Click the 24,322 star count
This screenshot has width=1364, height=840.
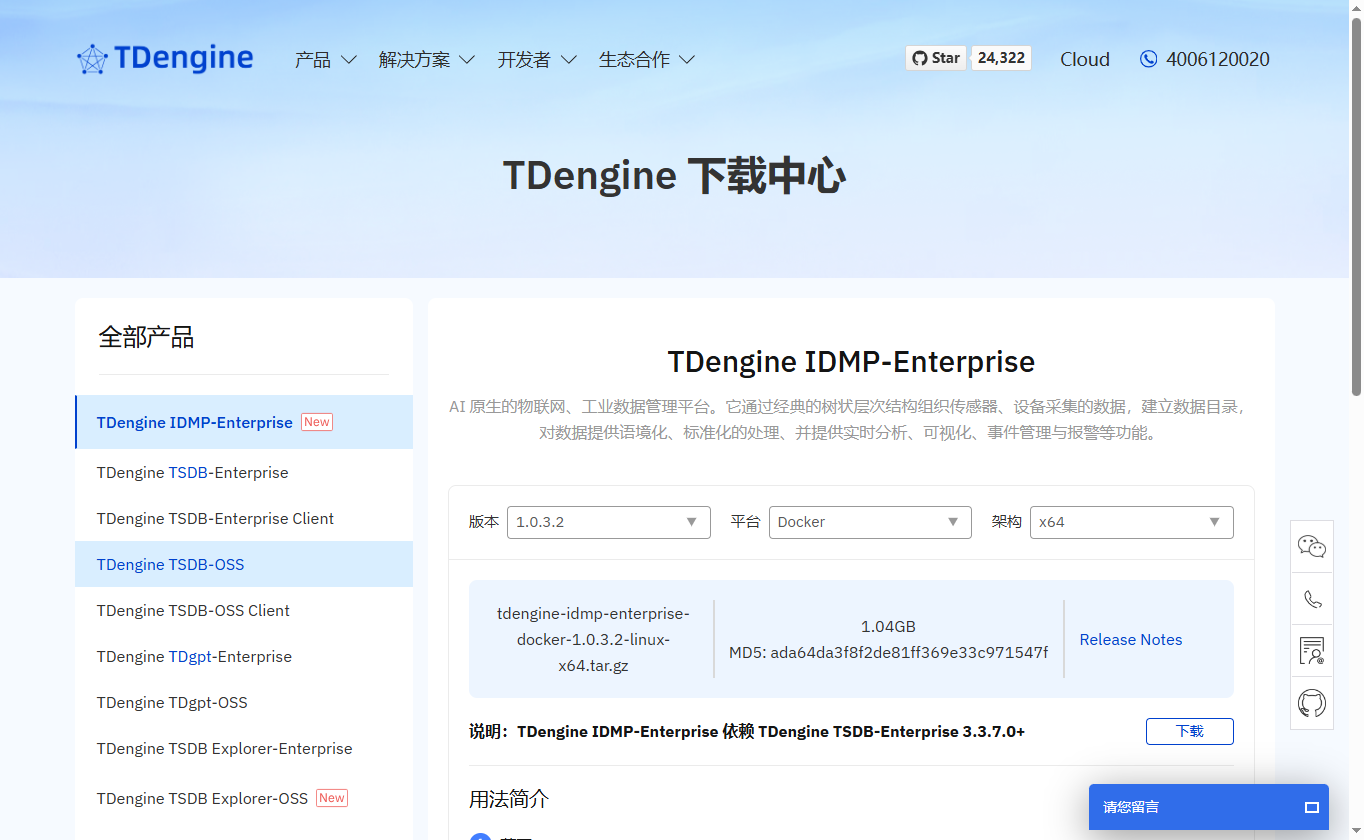click(1001, 58)
